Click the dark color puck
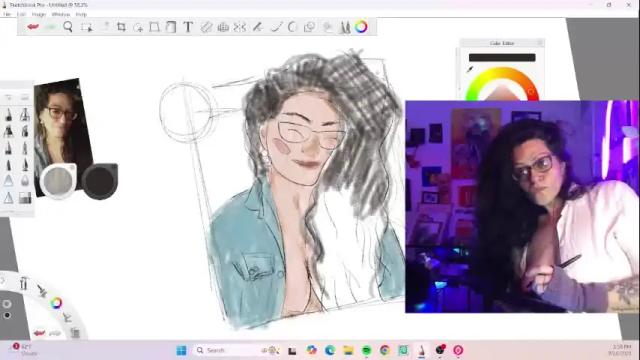The image size is (640, 360). [100, 181]
